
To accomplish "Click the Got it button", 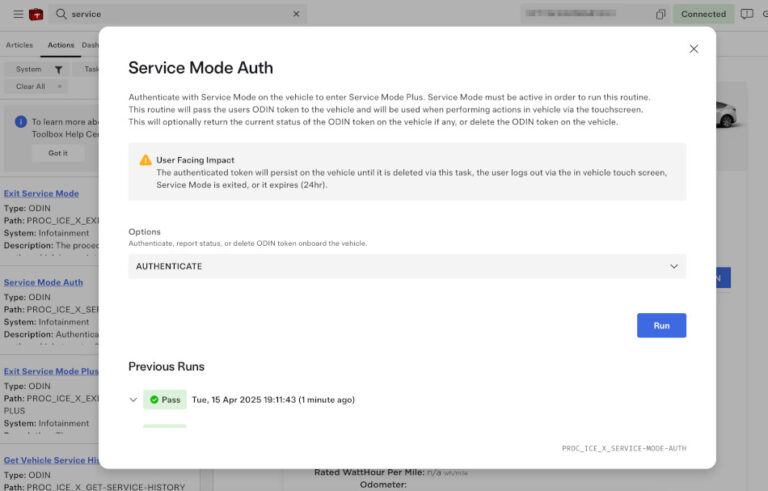I will (58, 153).
